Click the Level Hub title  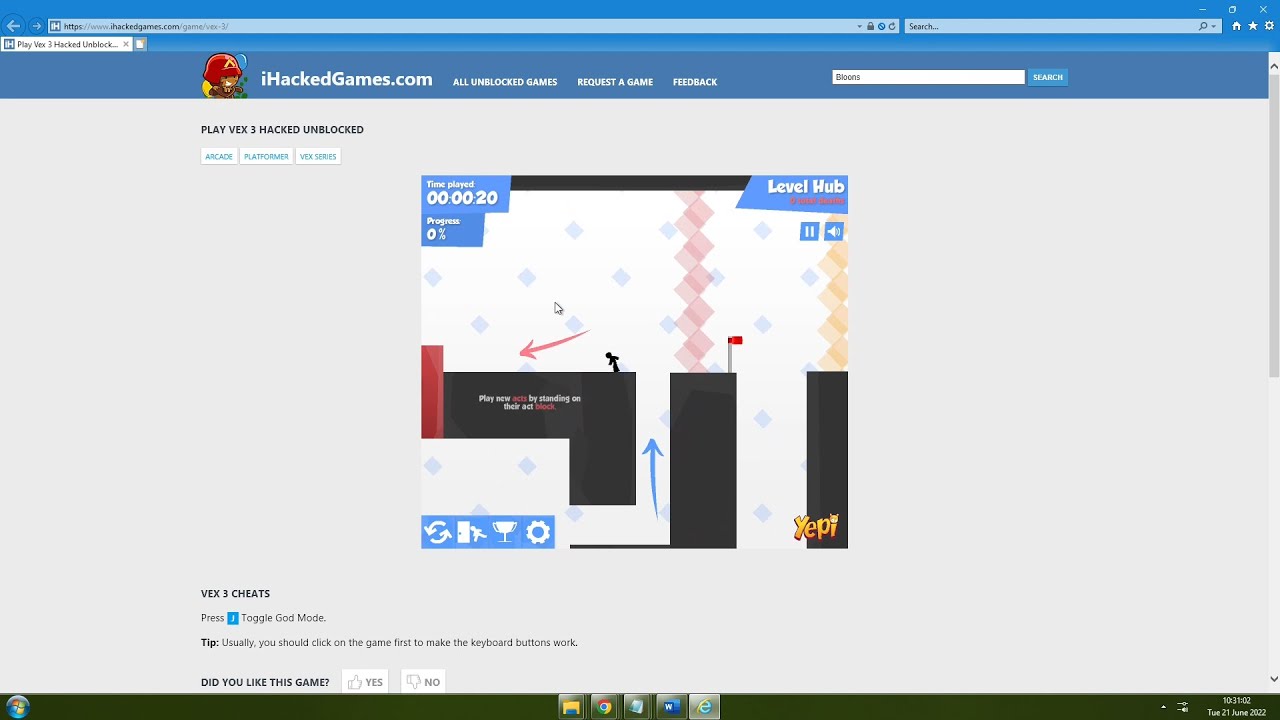(805, 186)
